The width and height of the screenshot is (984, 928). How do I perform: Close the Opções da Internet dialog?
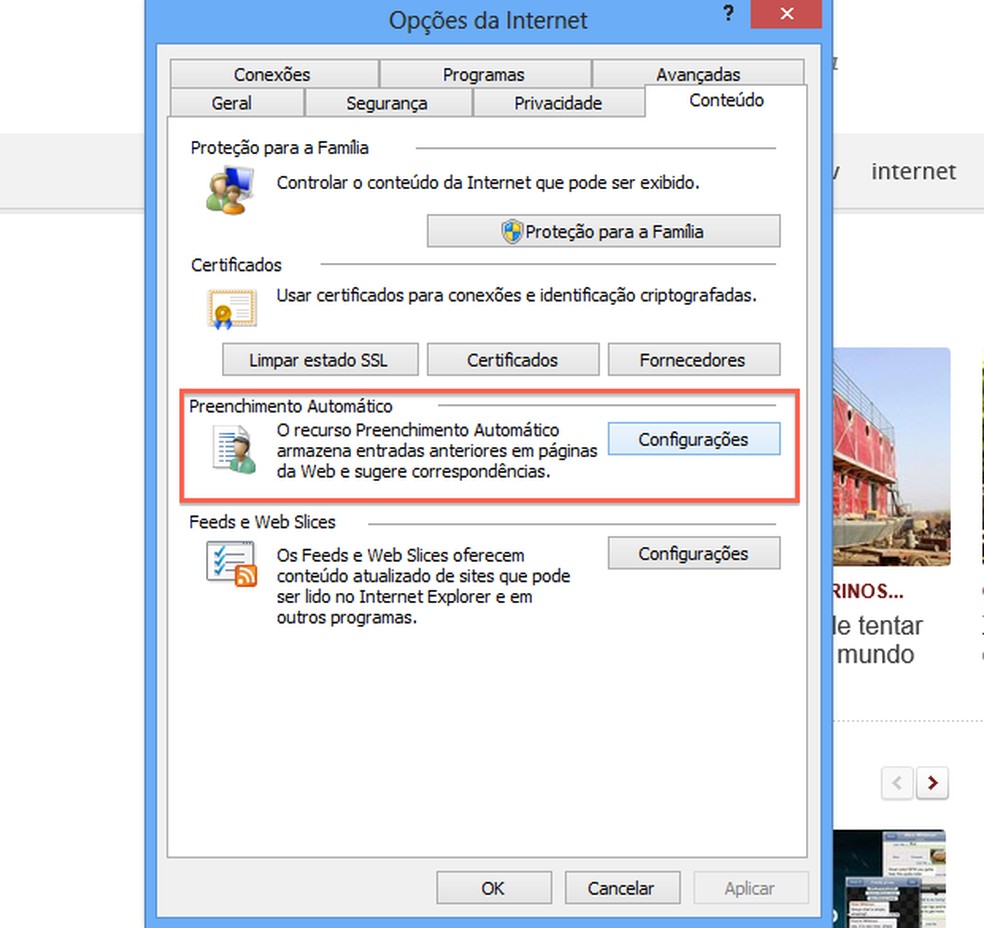click(x=786, y=14)
